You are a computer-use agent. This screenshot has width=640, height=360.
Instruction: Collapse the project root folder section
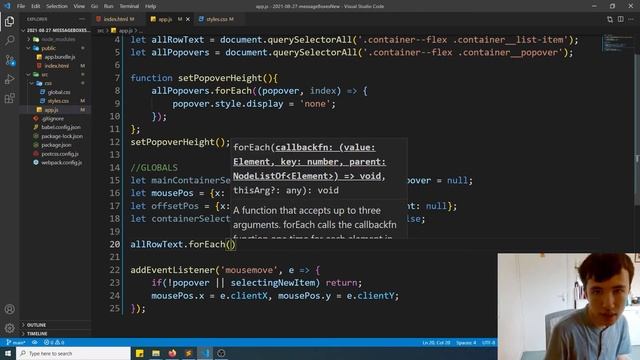55,30
